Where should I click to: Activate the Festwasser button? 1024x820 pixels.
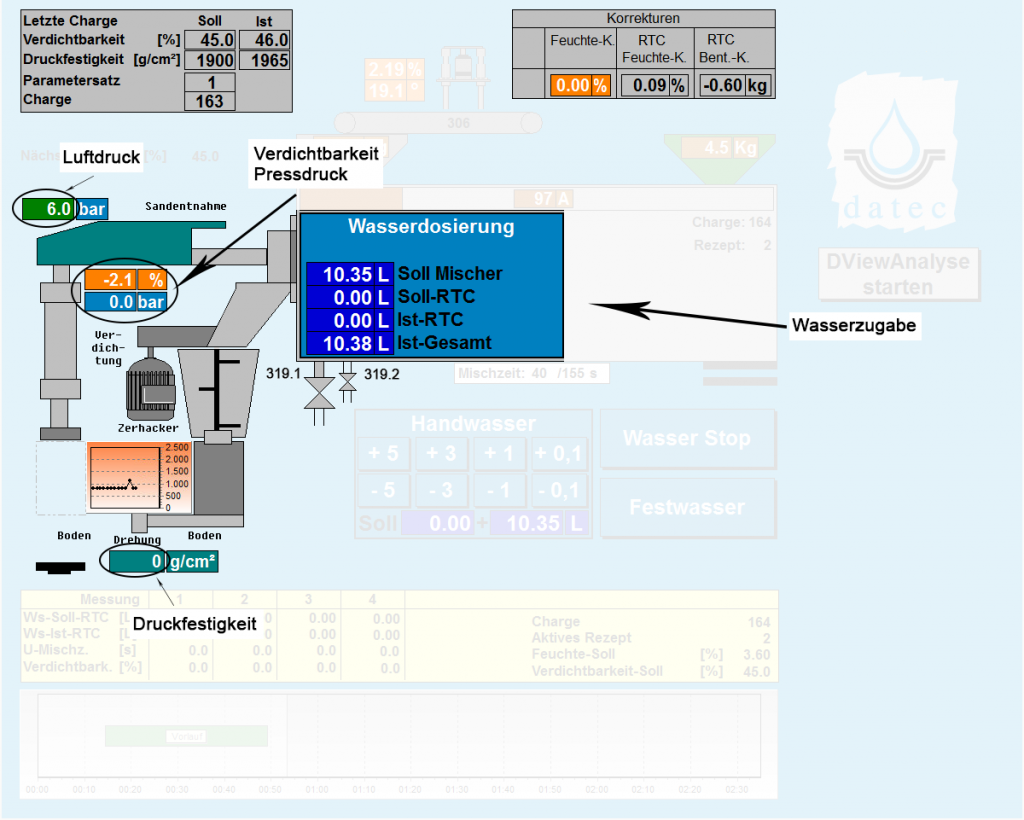687,507
